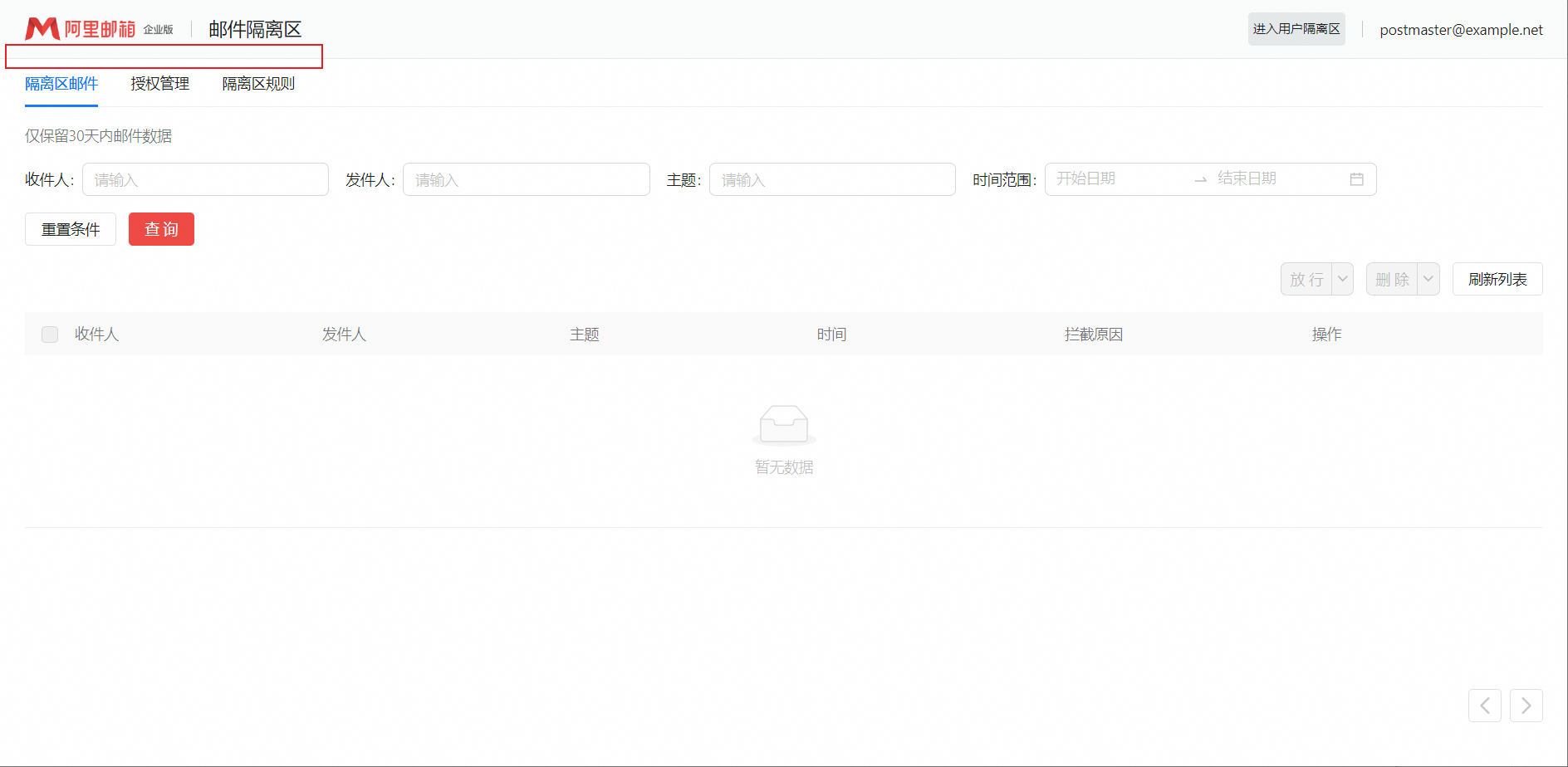
Task: Click the 查询 button
Action: coord(161,229)
